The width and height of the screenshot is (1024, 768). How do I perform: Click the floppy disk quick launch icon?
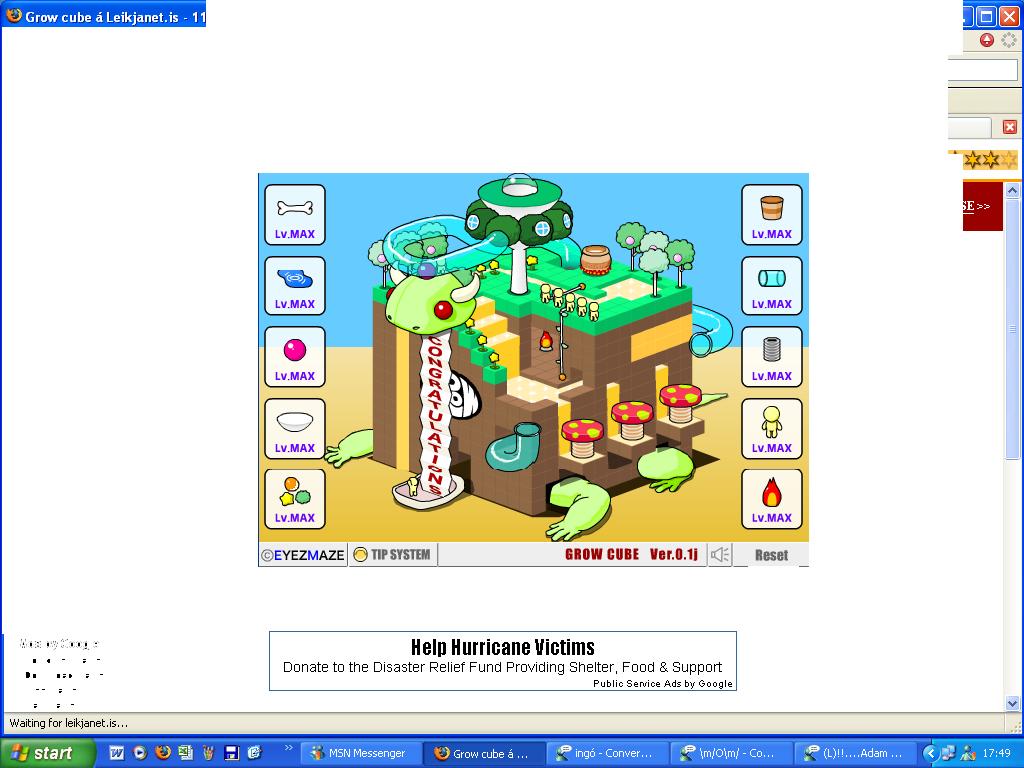(231, 753)
